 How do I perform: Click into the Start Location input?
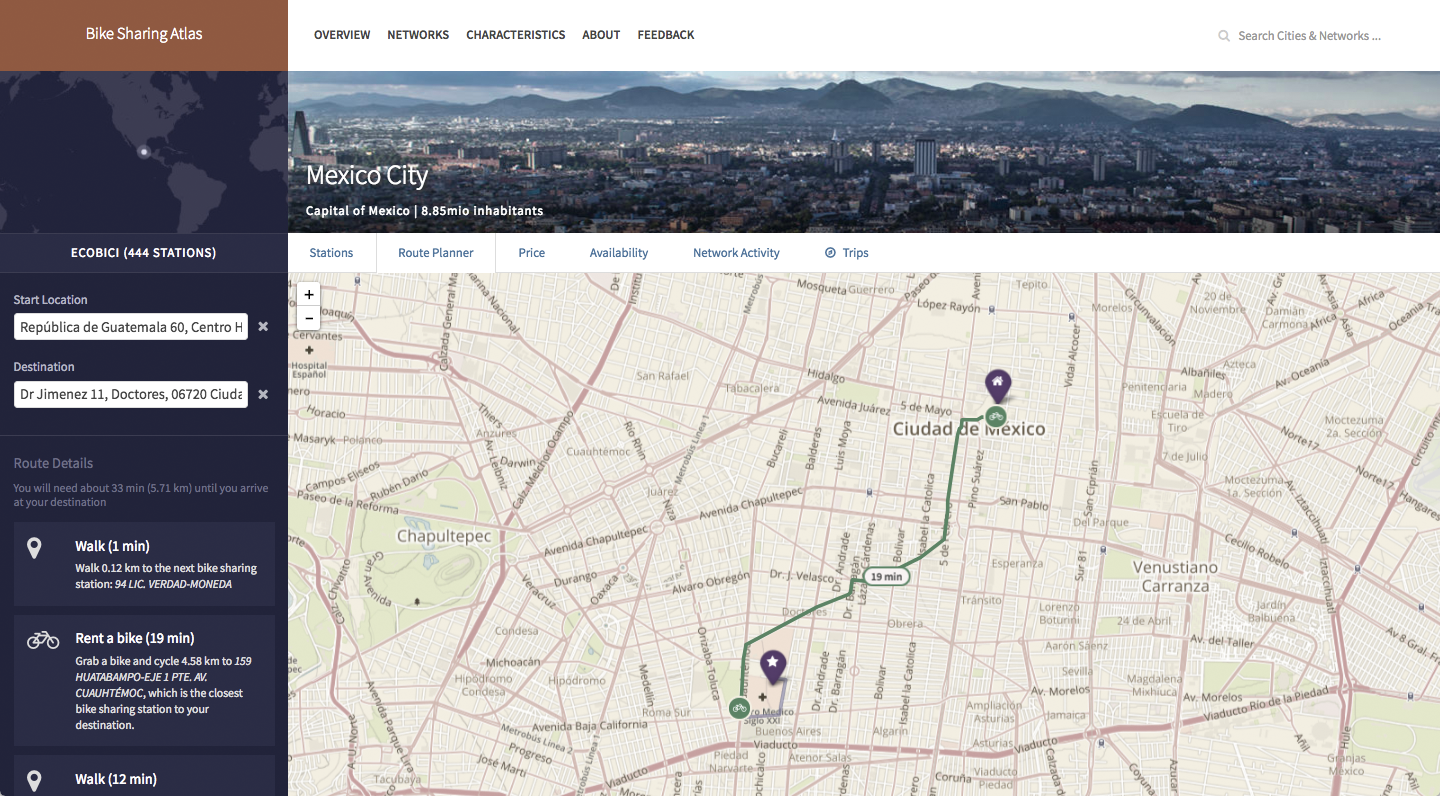click(x=130, y=327)
